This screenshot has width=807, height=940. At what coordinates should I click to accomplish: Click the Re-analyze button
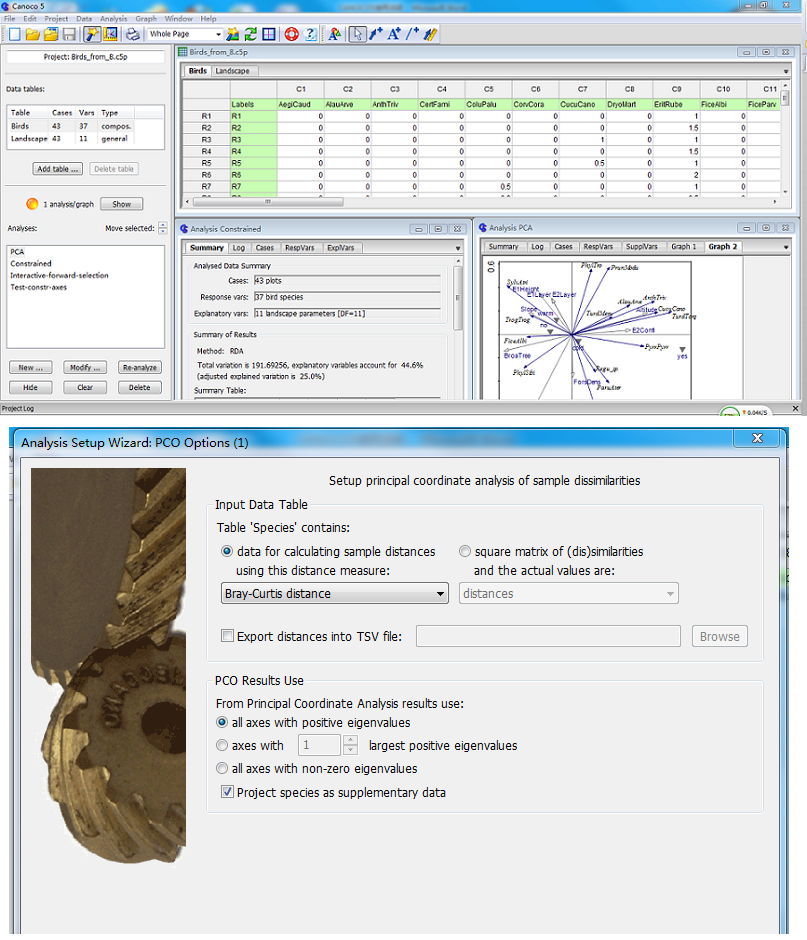point(140,367)
